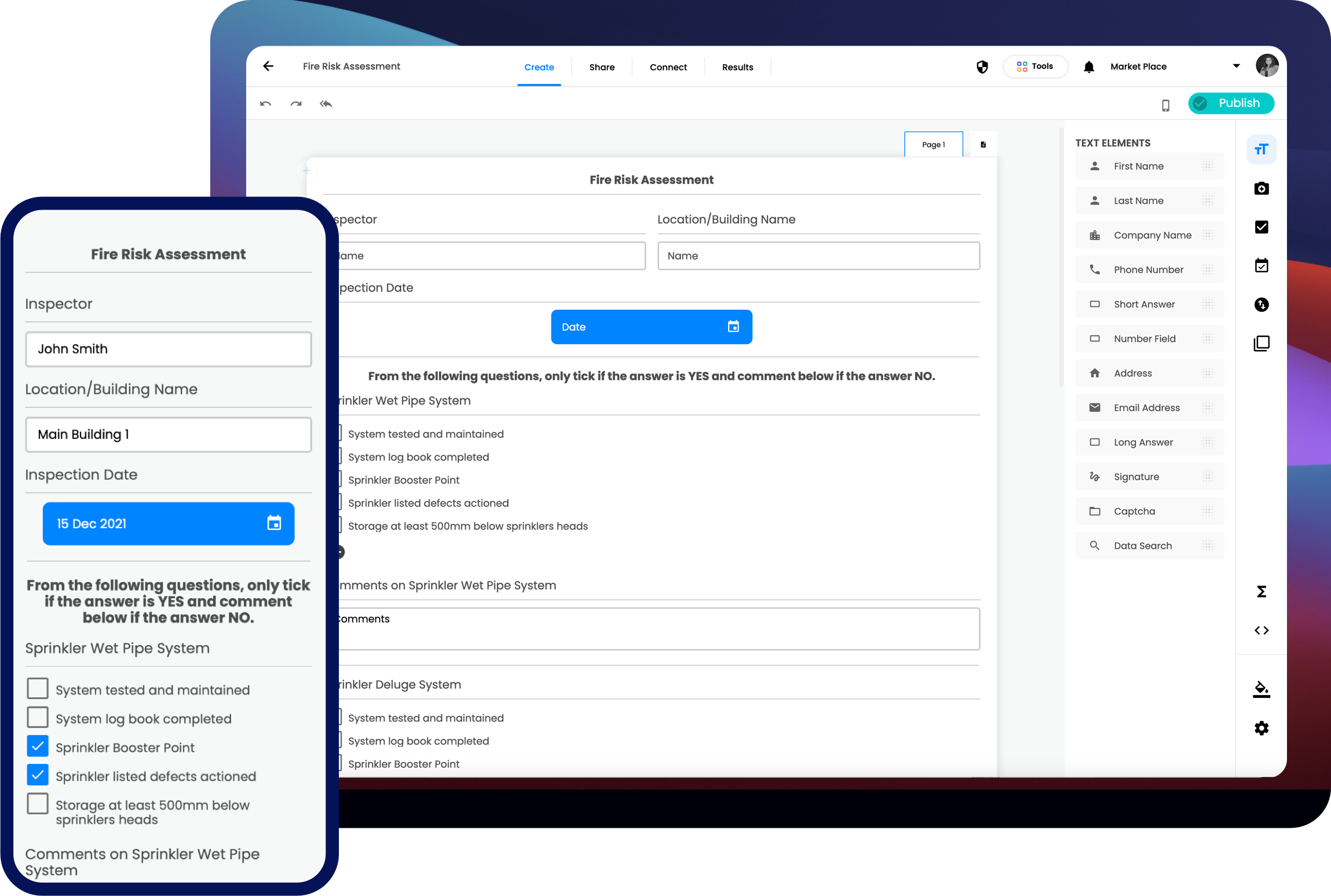Open the user profile avatar
1331x896 pixels.
coord(1267,65)
